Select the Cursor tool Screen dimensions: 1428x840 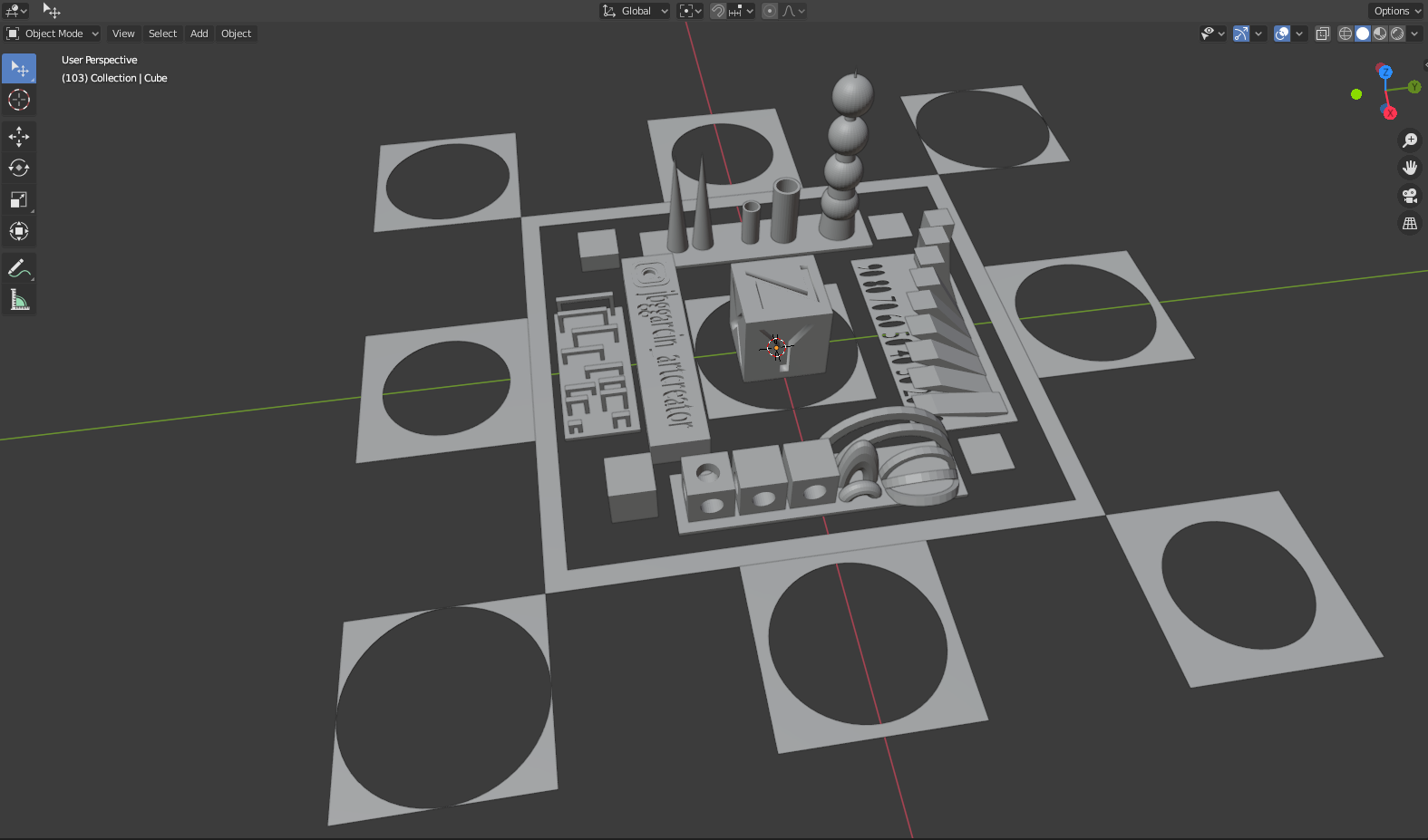pyautogui.click(x=19, y=100)
